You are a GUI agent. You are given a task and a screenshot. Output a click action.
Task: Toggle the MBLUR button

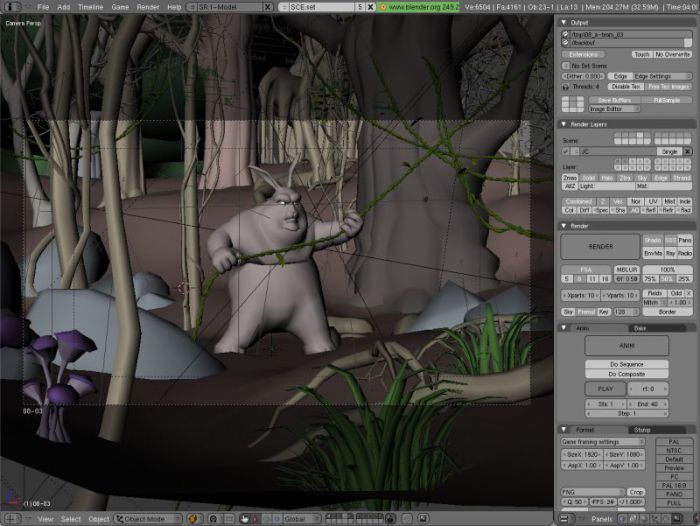[627, 270]
